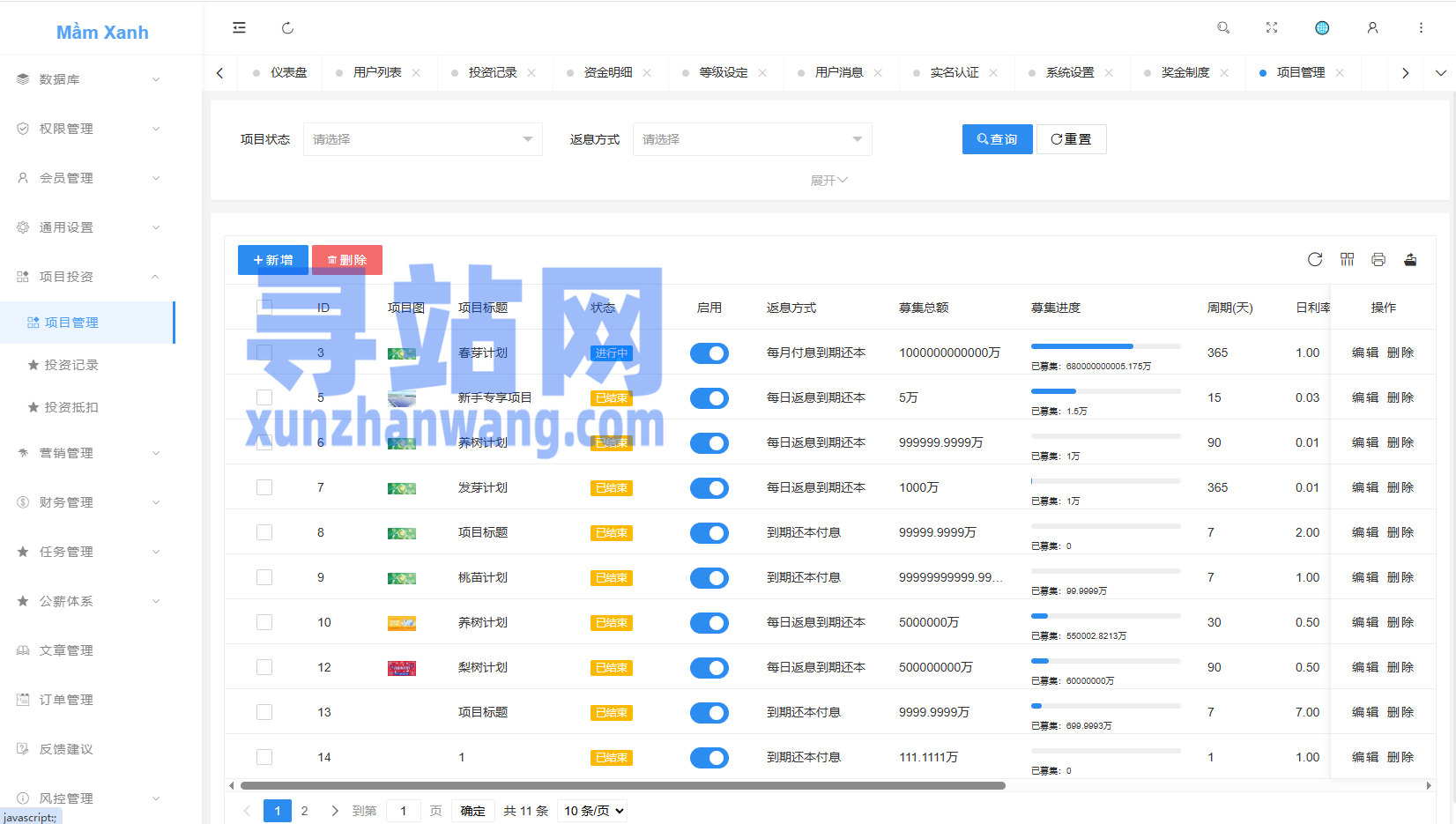The width and height of the screenshot is (1456, 824).
Task: Expand the 权限管理 sidebar menu
Action: pos(88,129)
